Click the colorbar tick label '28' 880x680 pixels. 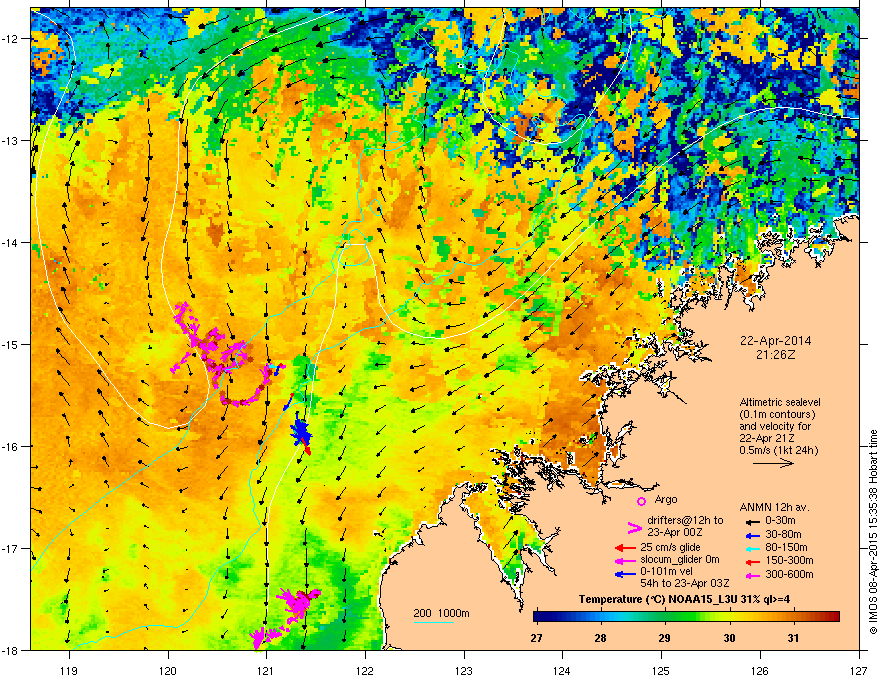(601, 638)
